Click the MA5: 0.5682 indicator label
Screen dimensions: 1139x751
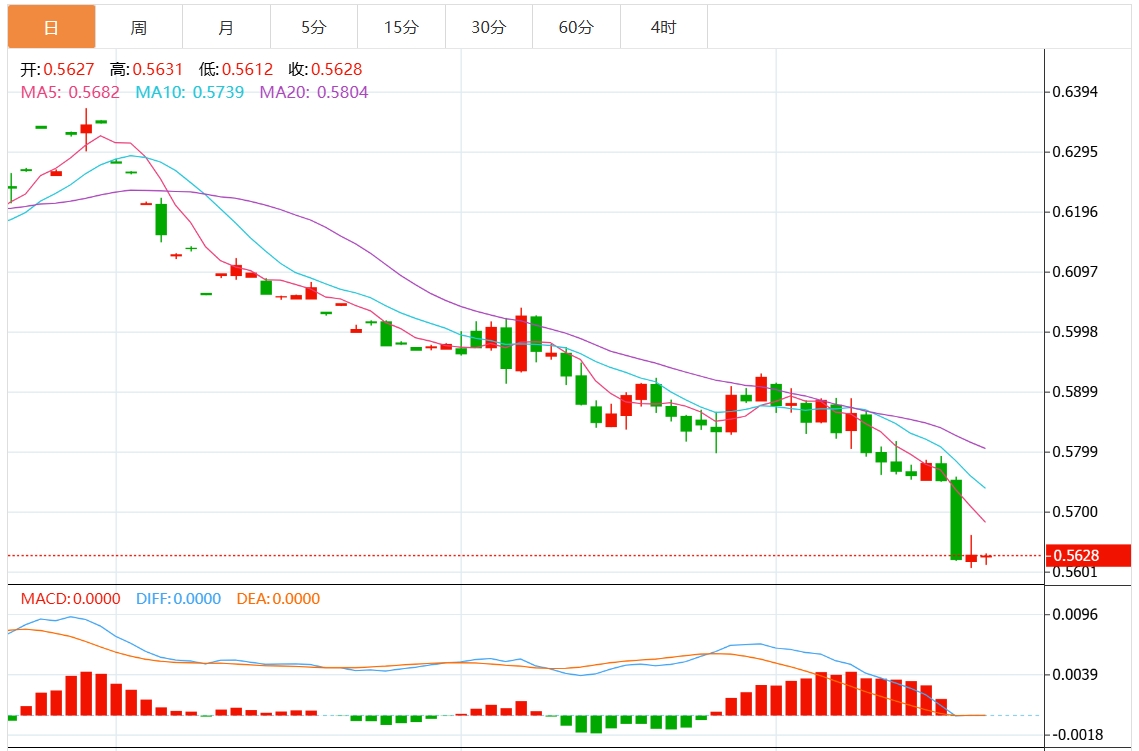click(70, 92)
